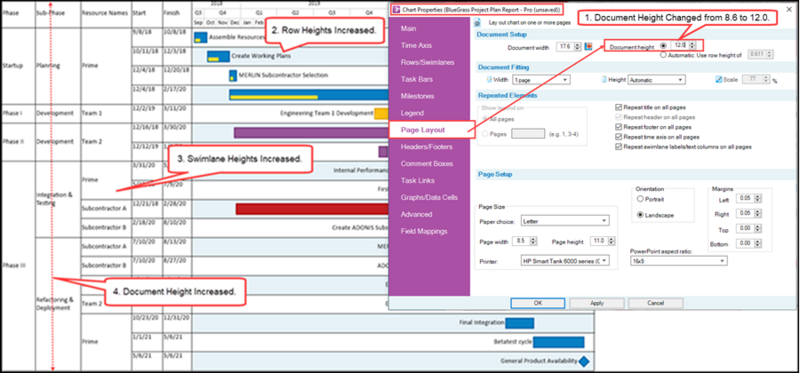
Task: Click the Top margin stepper arrows
Action: (x=759, y=229)
